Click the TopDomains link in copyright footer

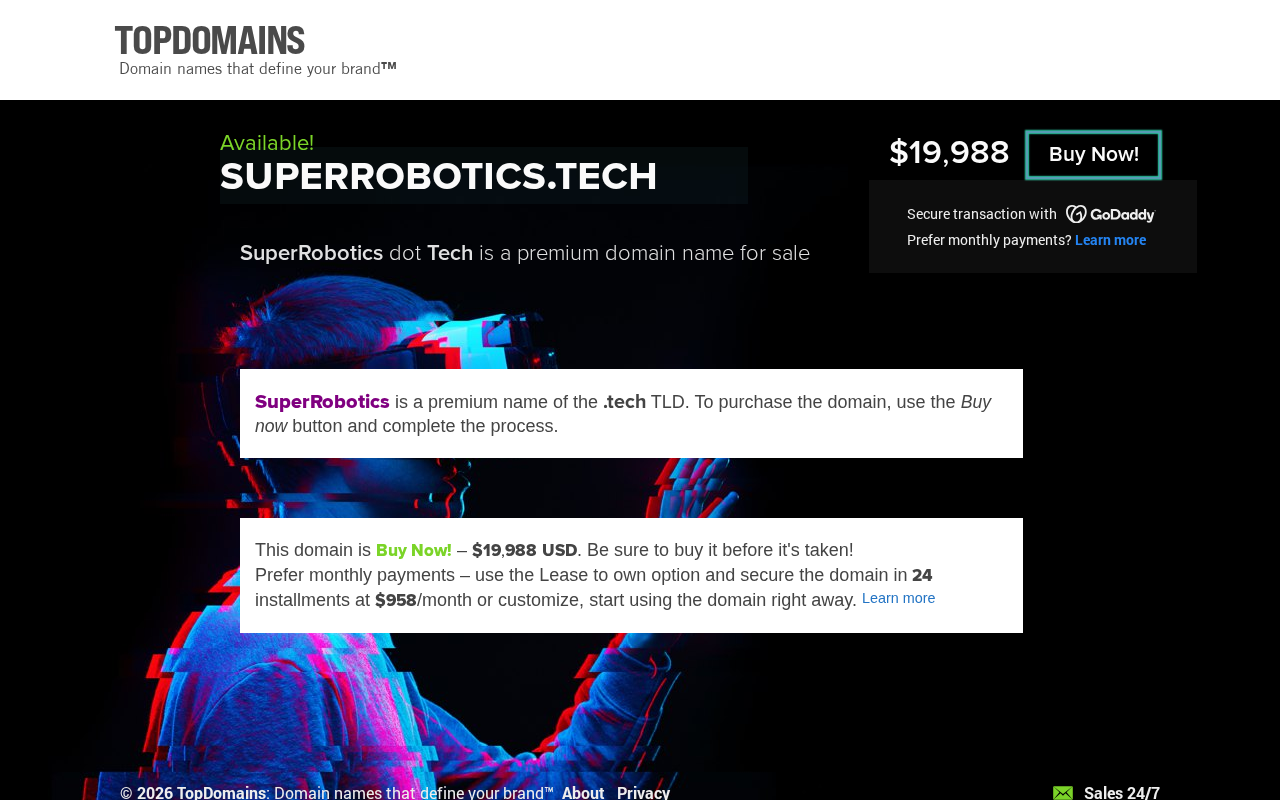[x=221, y=792]
